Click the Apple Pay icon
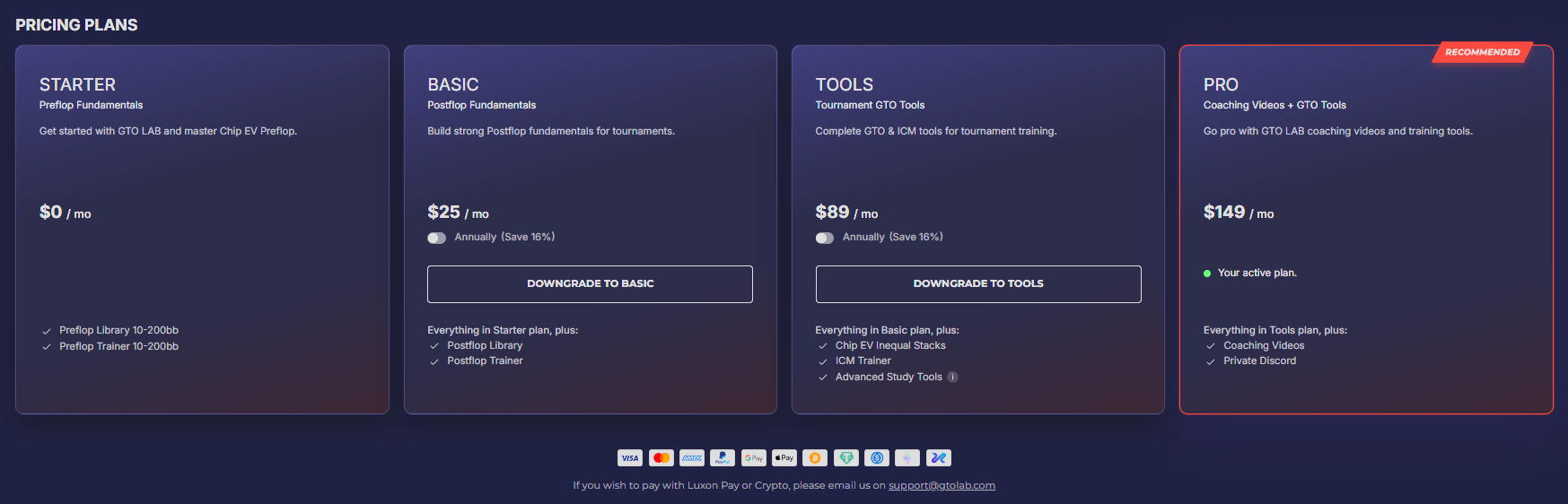The image size is (1568, 504). (784, 458)
